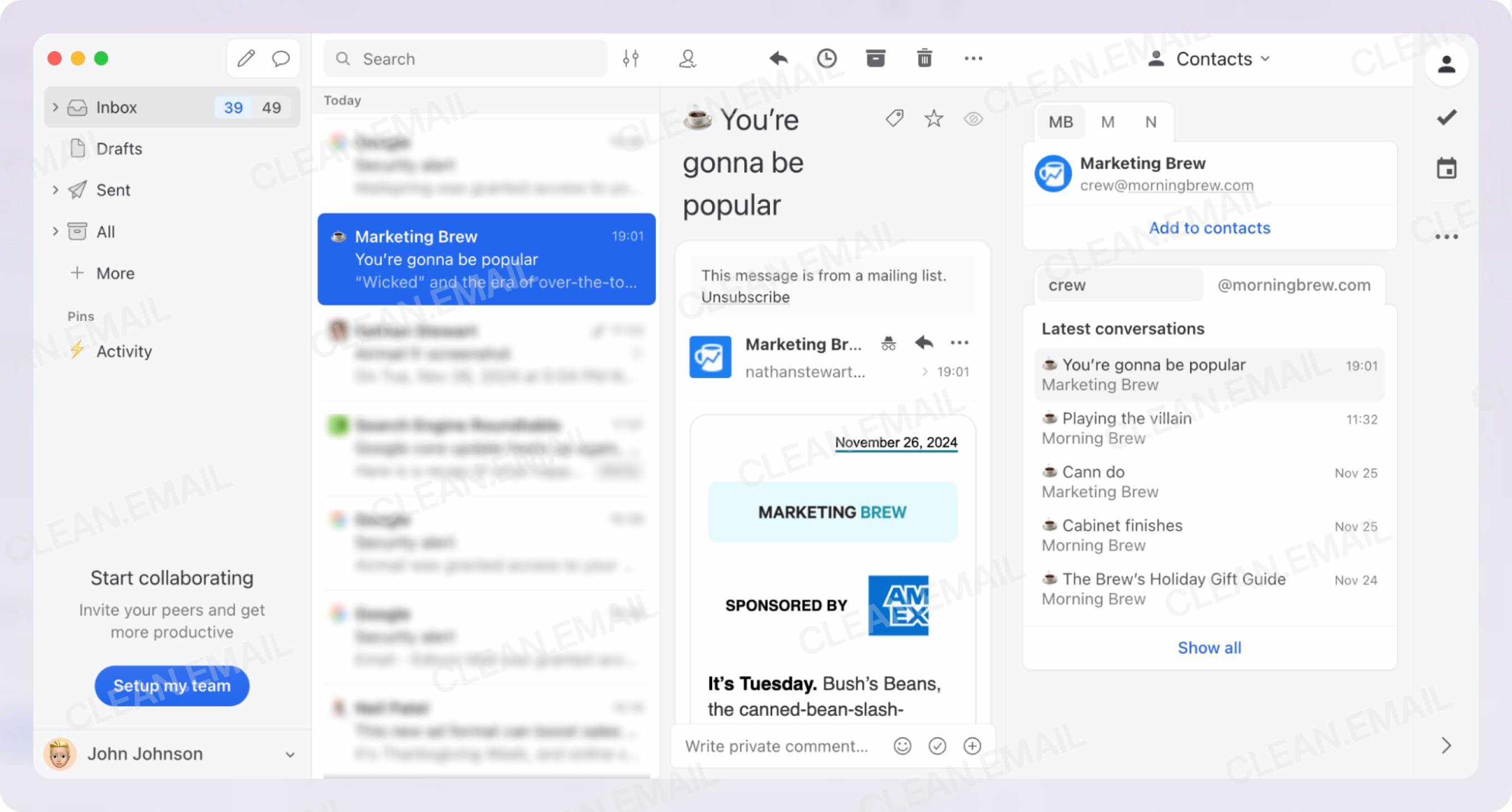The height and width of the screenshot is (812, 1512).
Task: Star the Marketing Brew email
Action: tap(933, 119)
